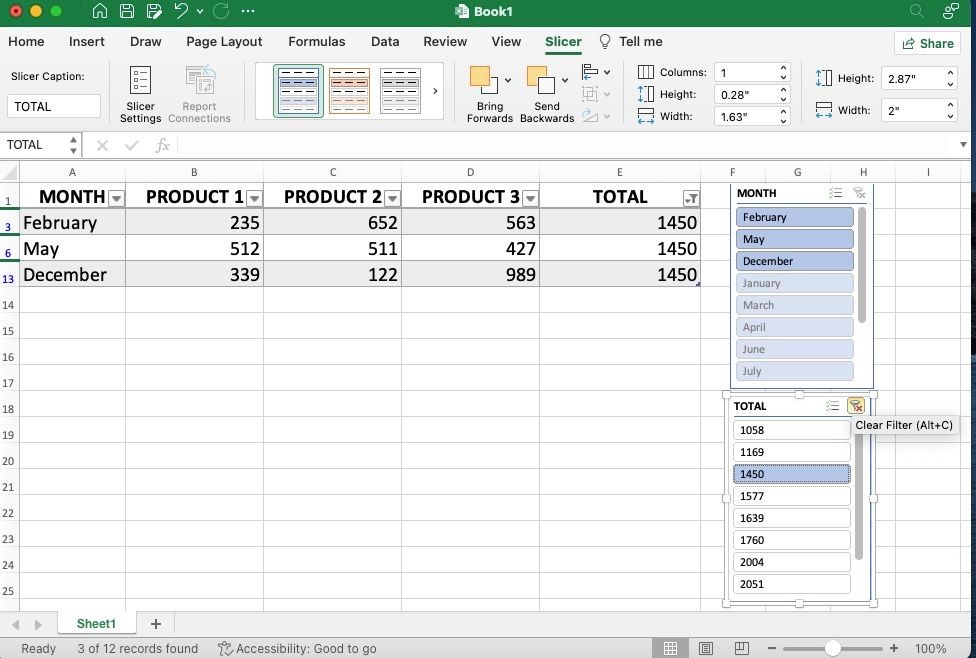Open the PRODUCT 3 filter dropdown
976x658 pixels.
coord(530,198)
